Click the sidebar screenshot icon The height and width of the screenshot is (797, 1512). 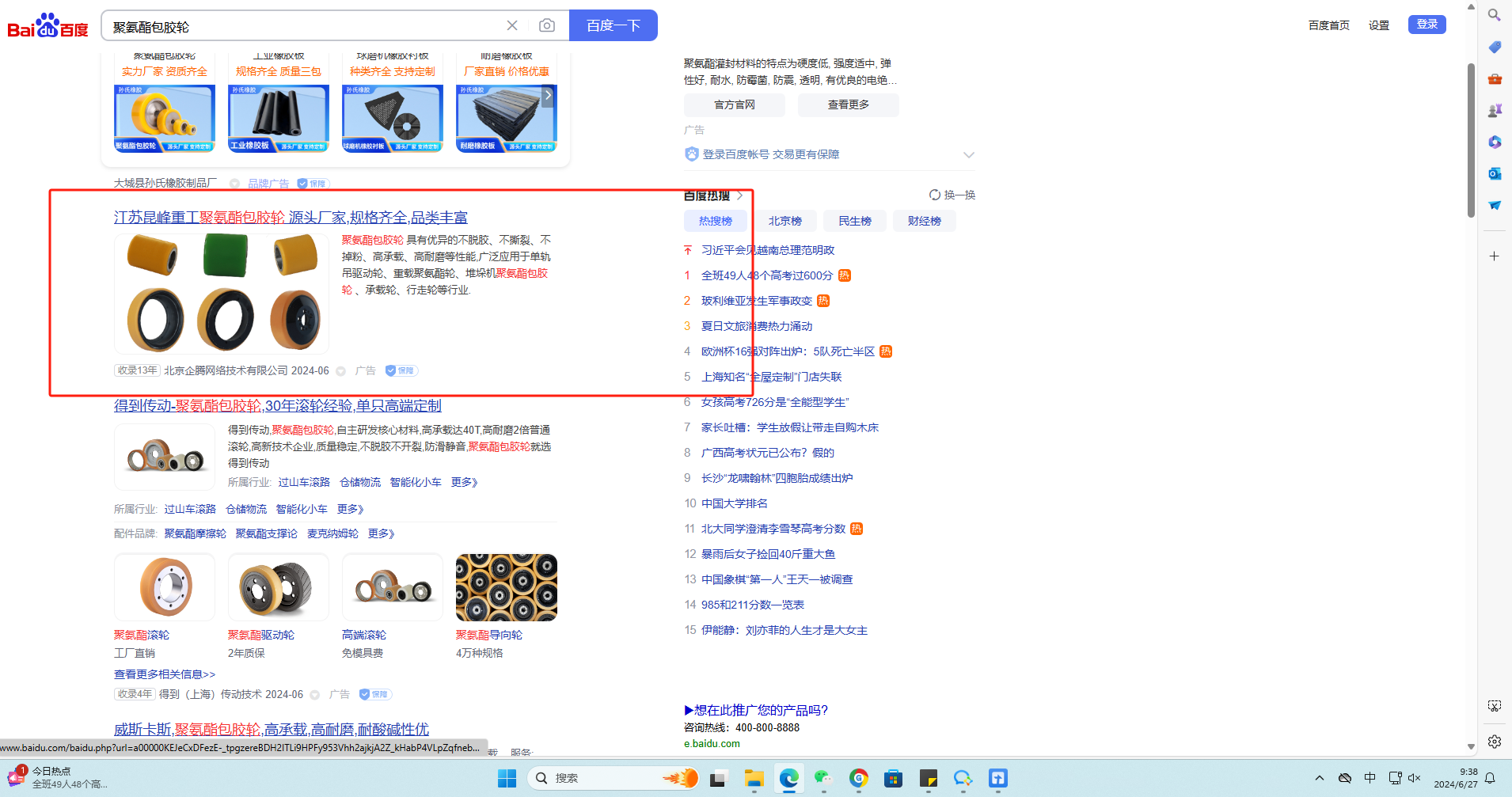[1495, 706]
